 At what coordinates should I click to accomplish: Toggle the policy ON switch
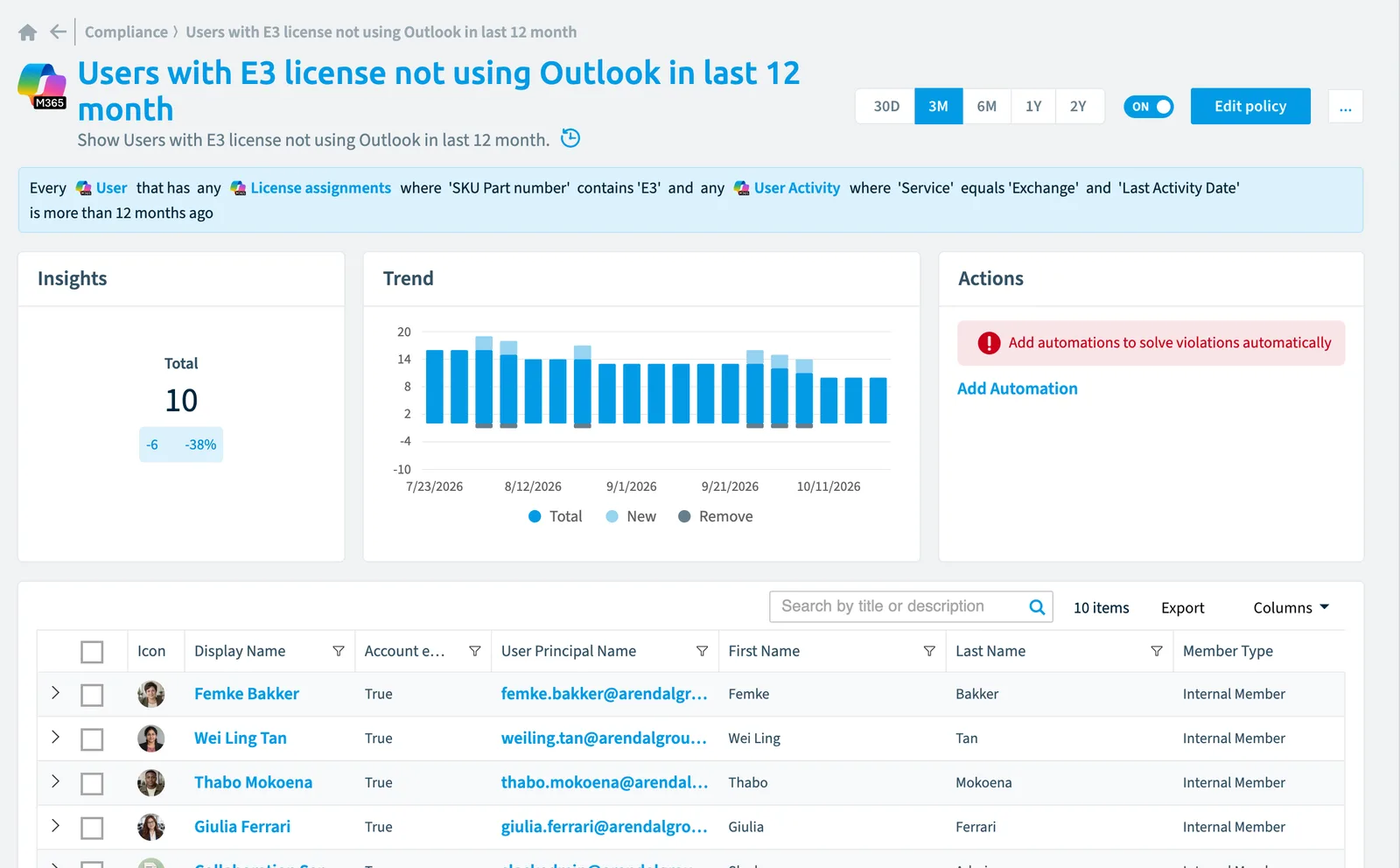(x=1149, y=107)
